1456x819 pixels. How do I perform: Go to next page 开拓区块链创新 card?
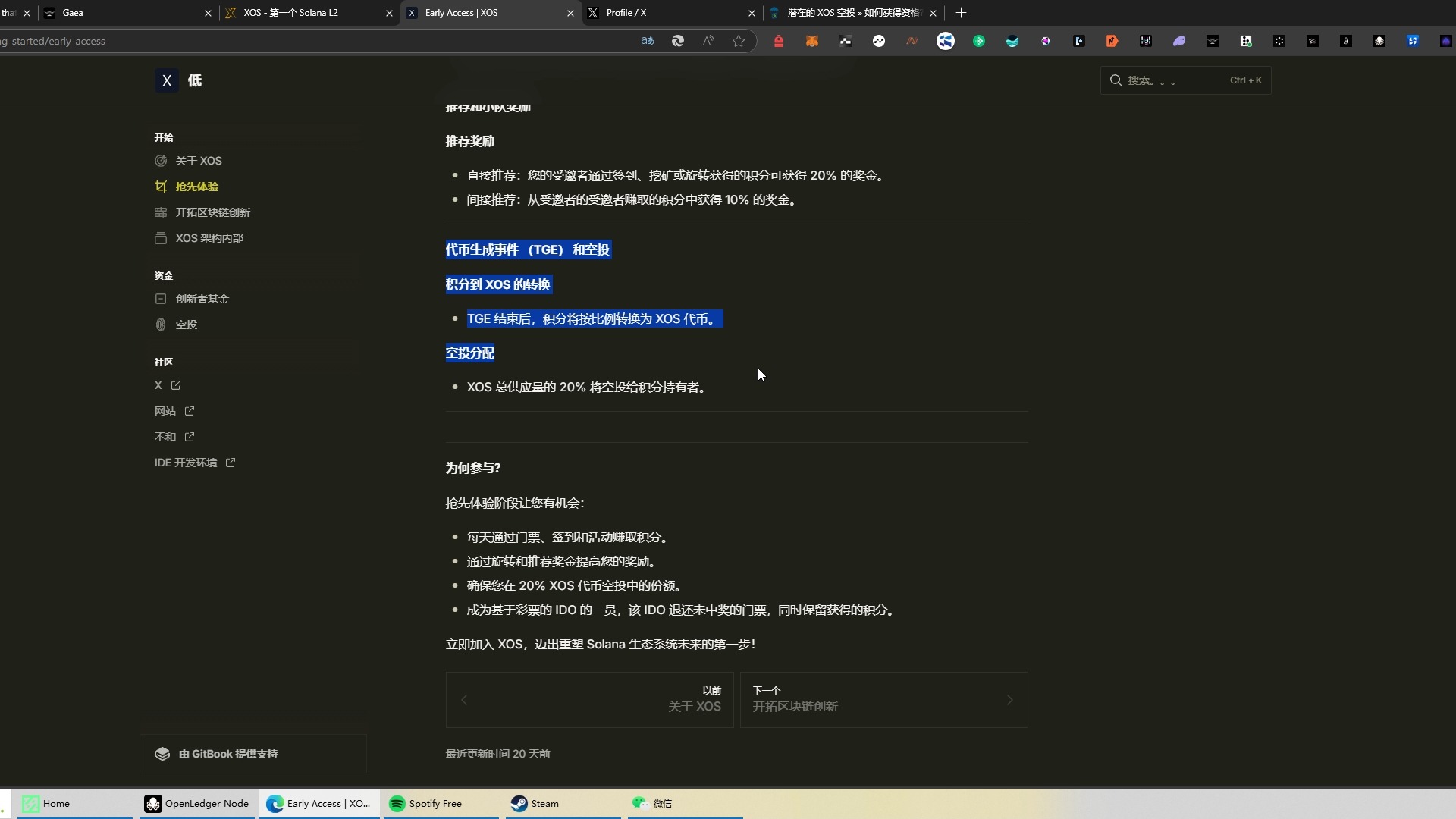click(x=883, y=700)
